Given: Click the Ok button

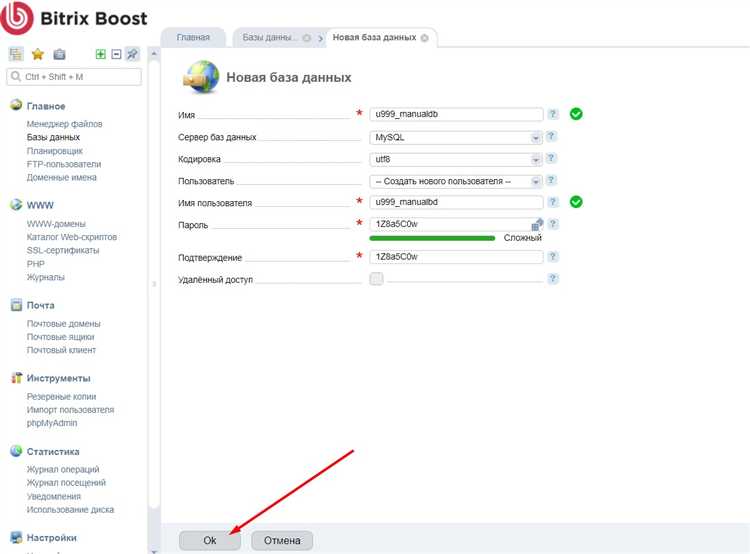Looking at the screenshot, I should (x=210, y=541).
